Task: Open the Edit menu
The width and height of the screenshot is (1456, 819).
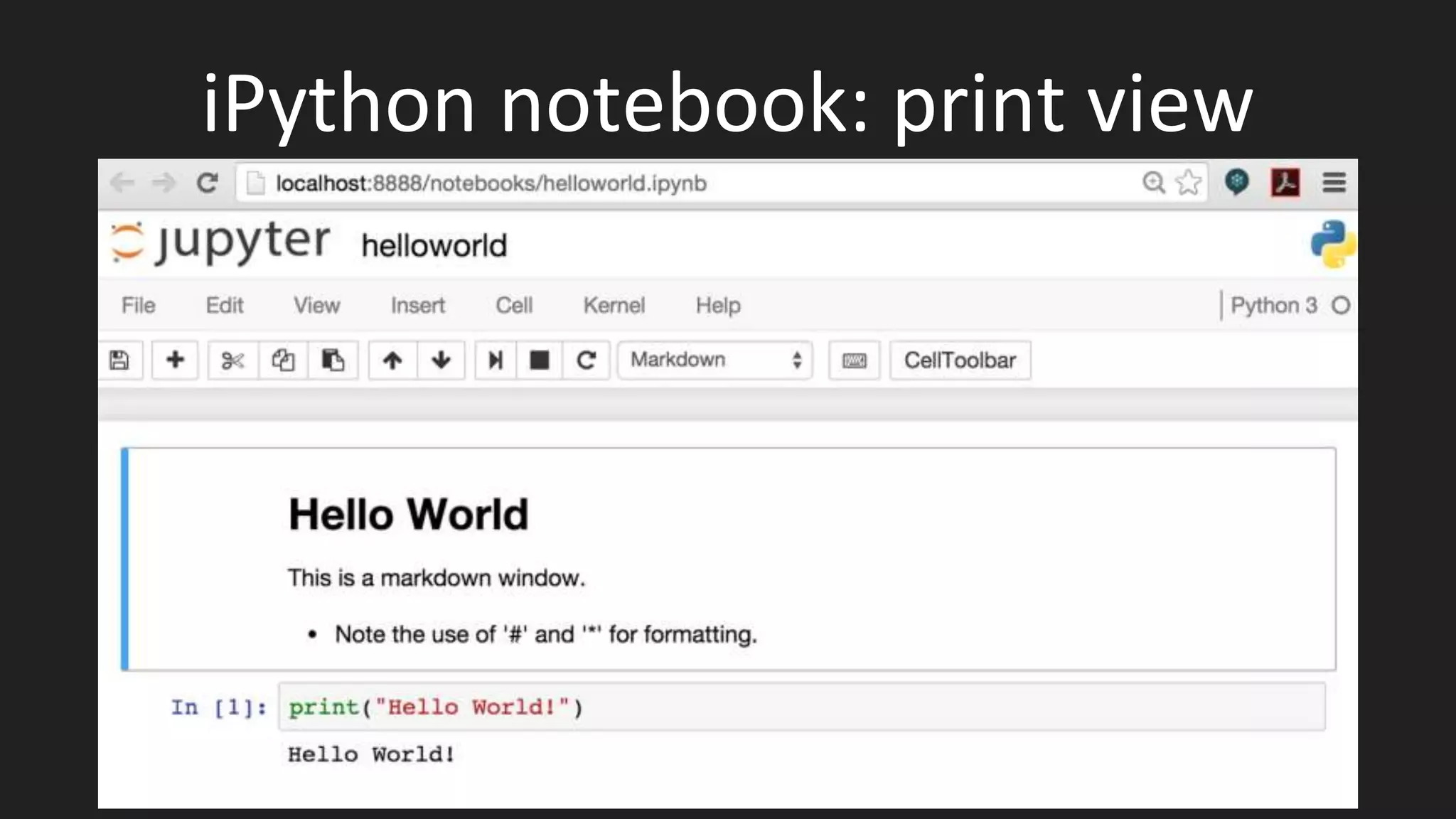Action: pos(225,306)
